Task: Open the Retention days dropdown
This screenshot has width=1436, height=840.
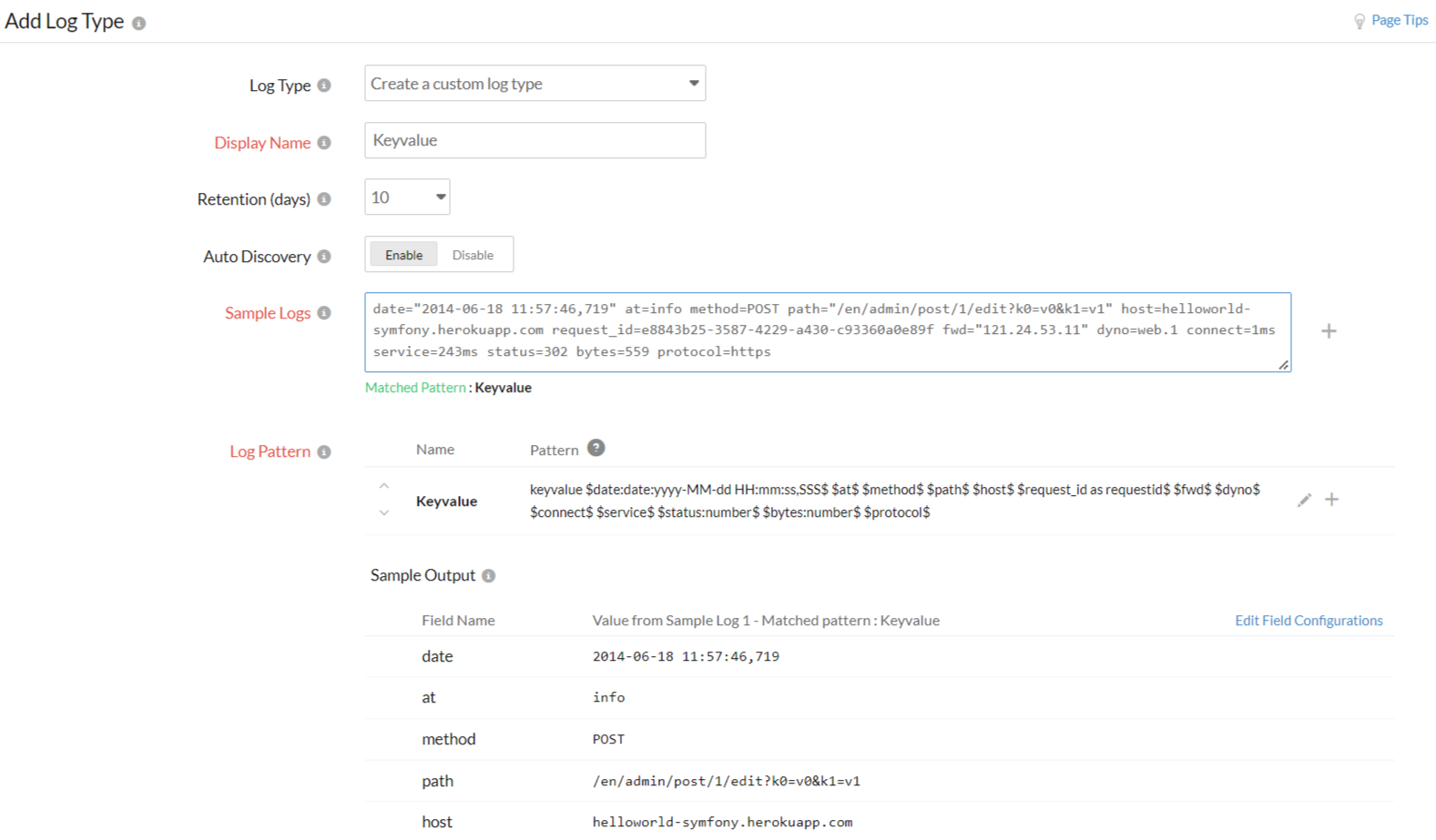Action: coord(407,197)
